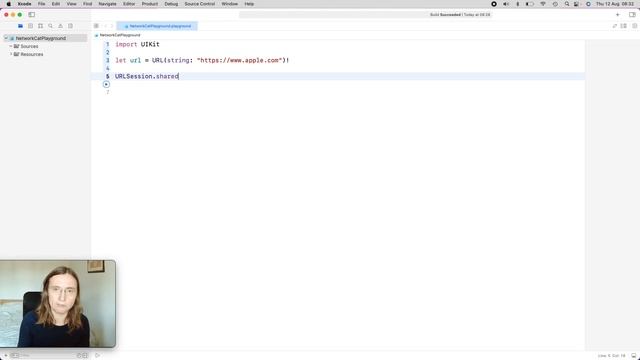Open the Help menu
Viewport: 640px width, 360px height.
point(249,4)
